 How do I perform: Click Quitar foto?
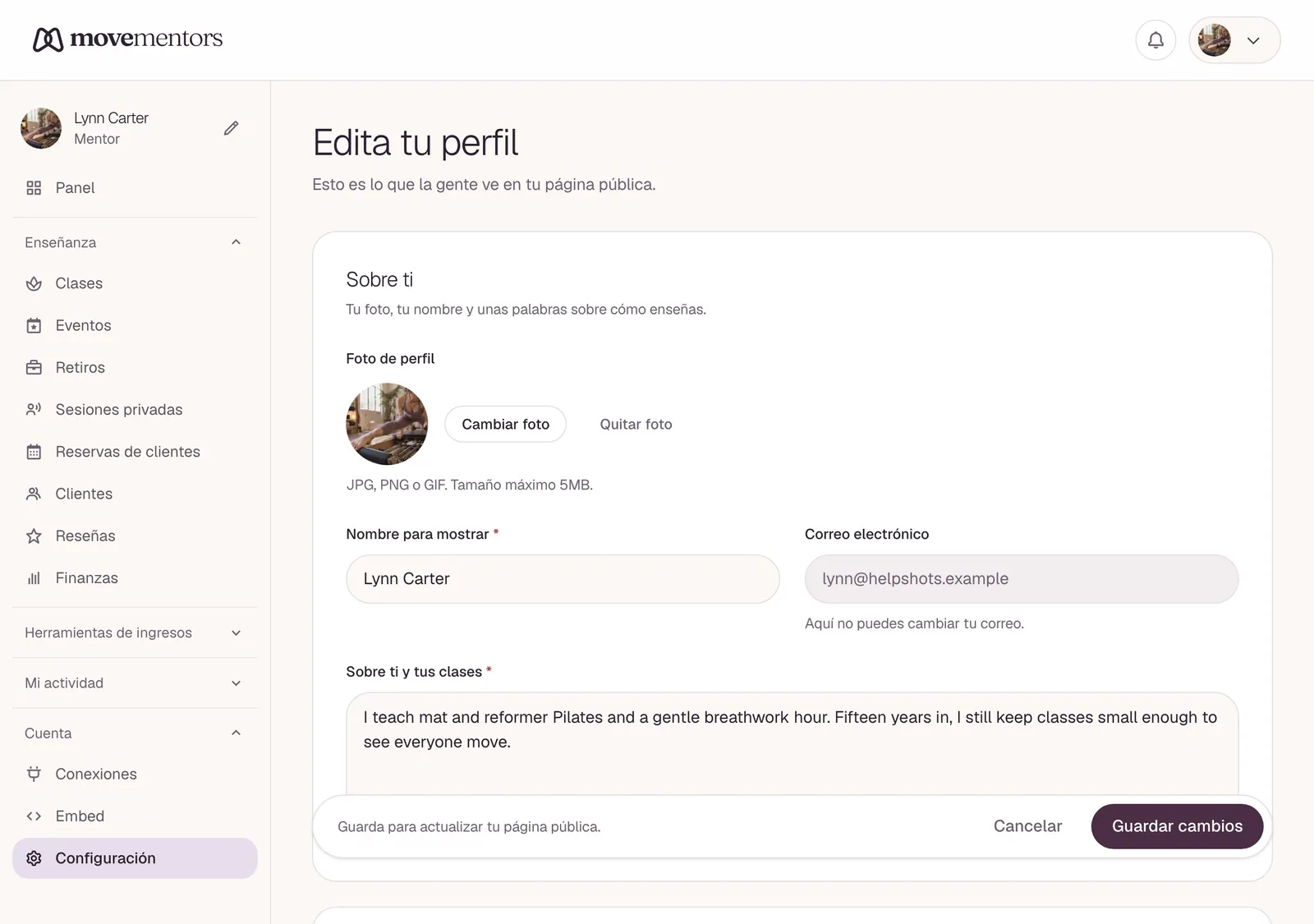636,424
